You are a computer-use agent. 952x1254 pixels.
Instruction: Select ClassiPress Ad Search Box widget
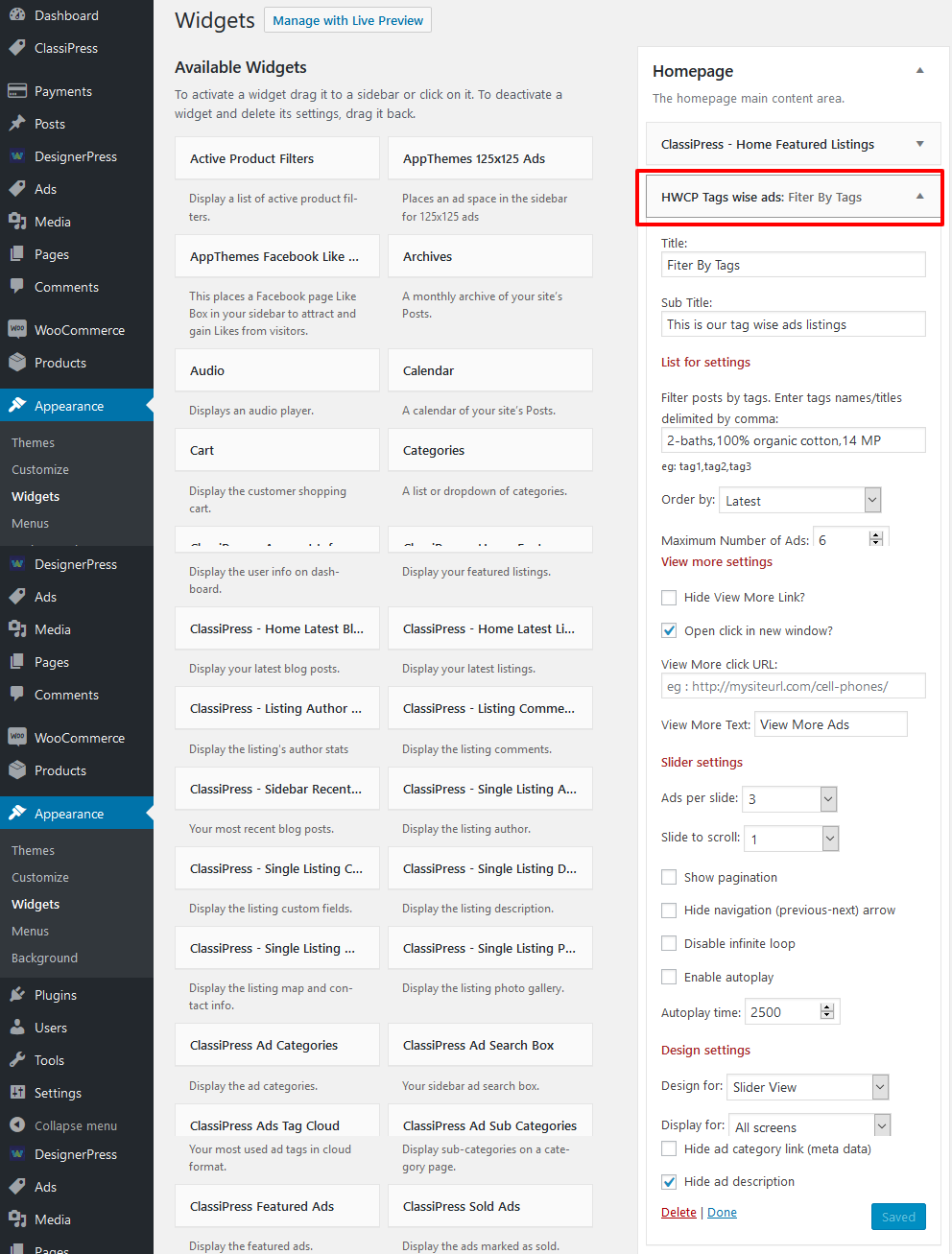(490, 1045)
